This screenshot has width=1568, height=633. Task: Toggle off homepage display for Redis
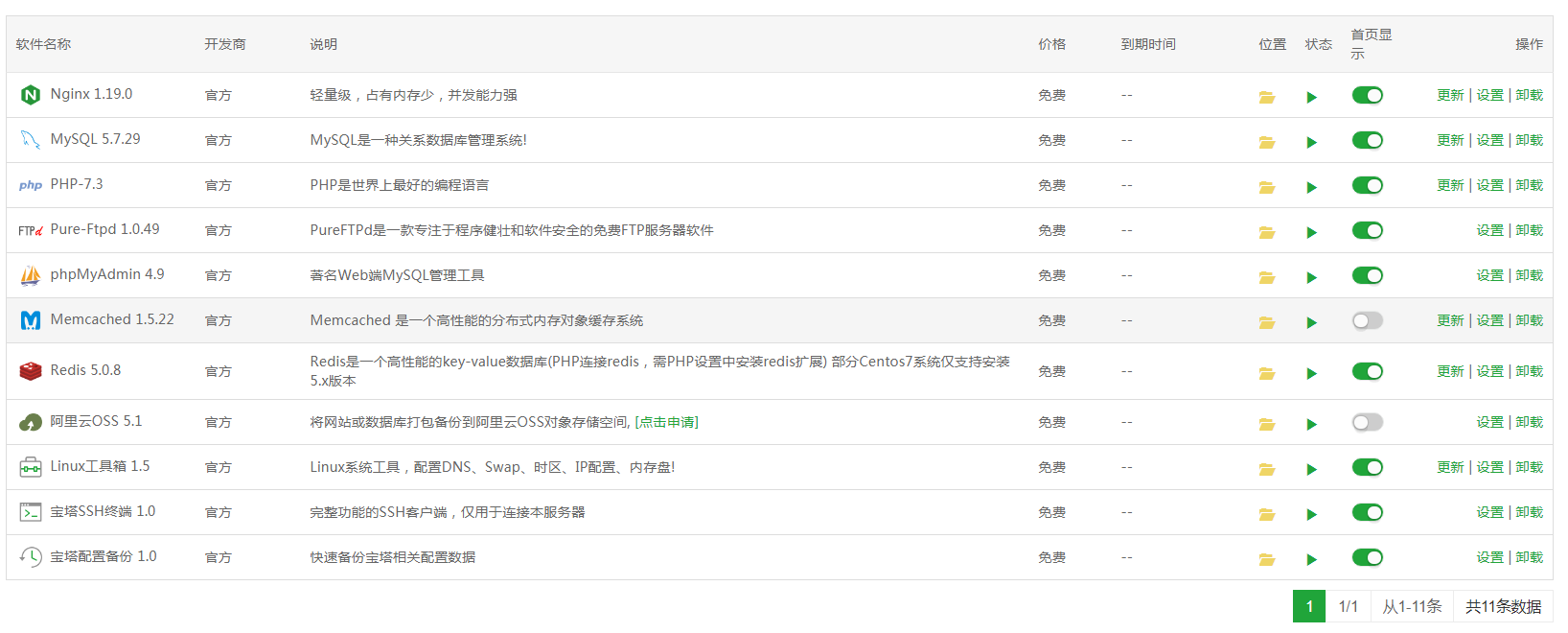(x=1367, y=371)
